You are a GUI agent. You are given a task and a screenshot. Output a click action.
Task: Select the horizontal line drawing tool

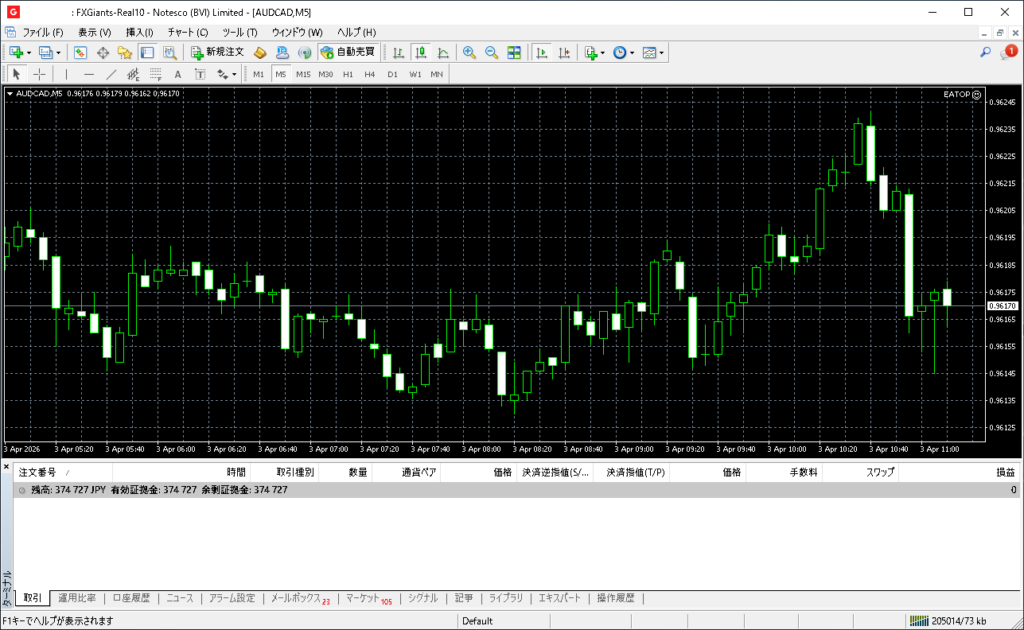89,74
